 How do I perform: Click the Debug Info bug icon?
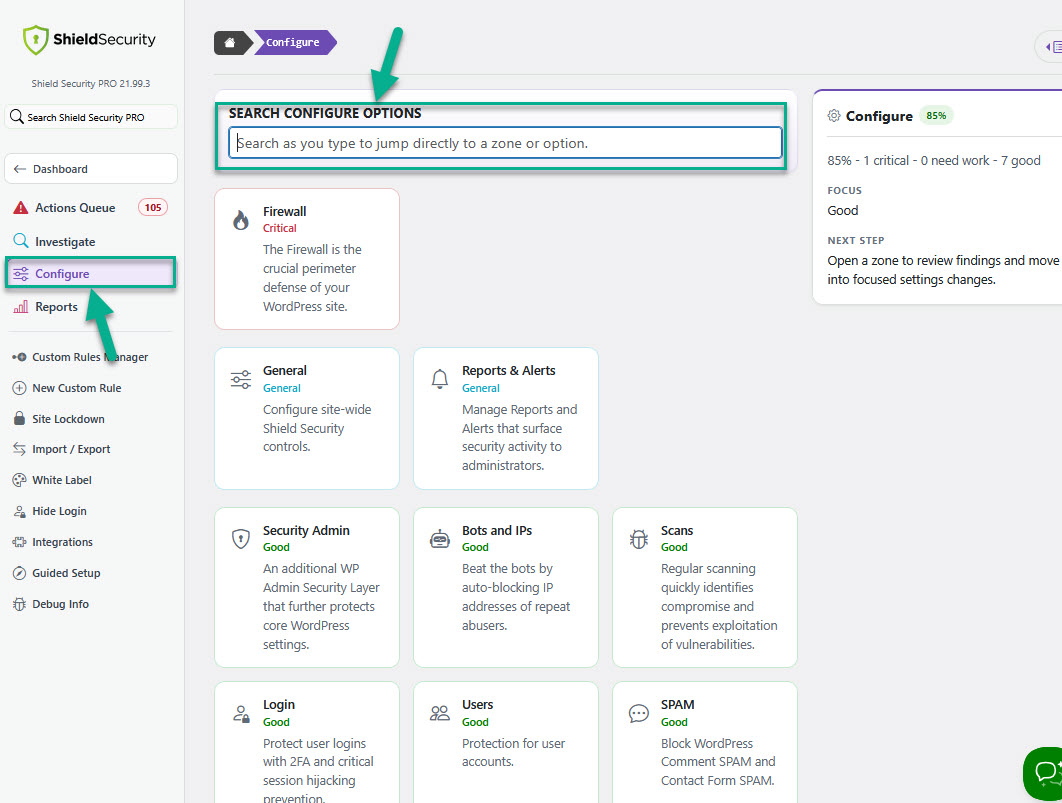click(x=19, y=604)
